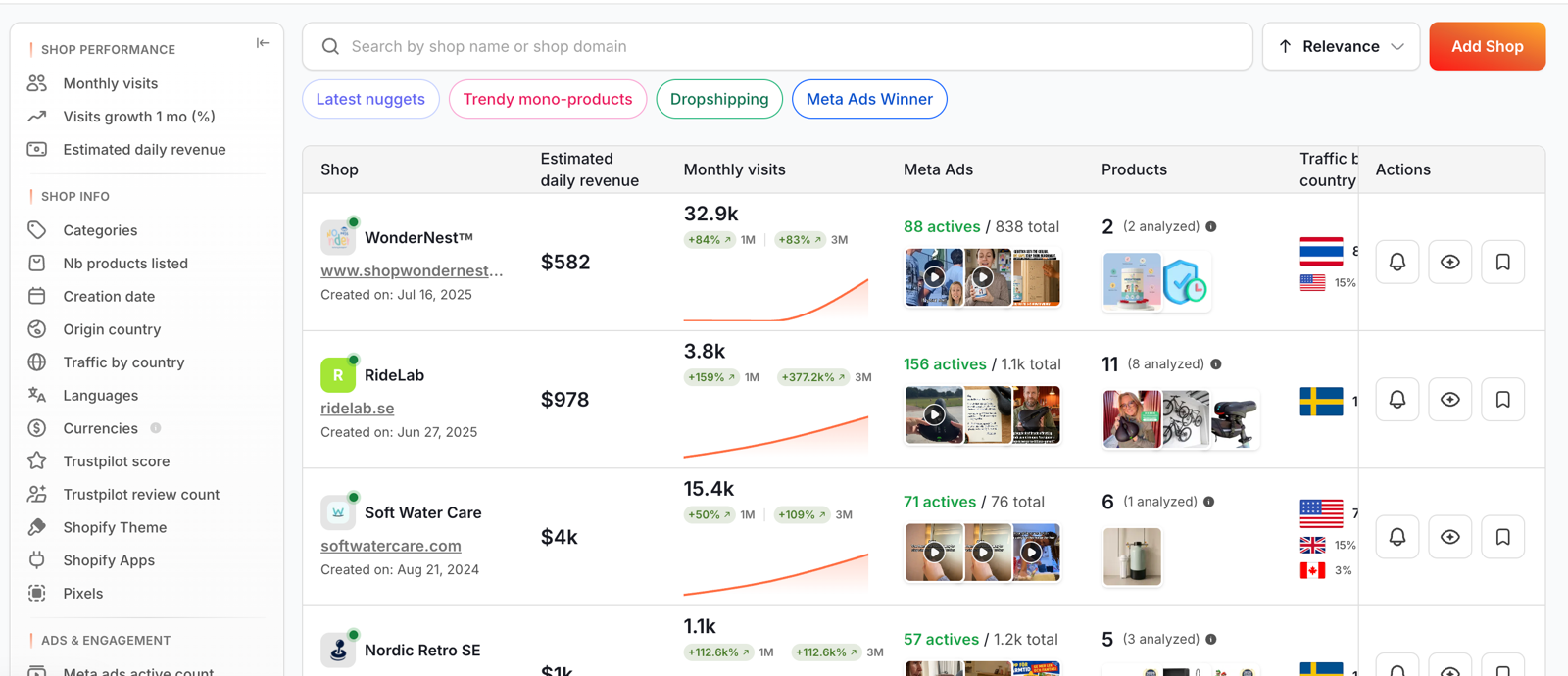The image size is (1568, 676).
Task: Play the first Meta Ads video for RideLab
Action: 934,415
